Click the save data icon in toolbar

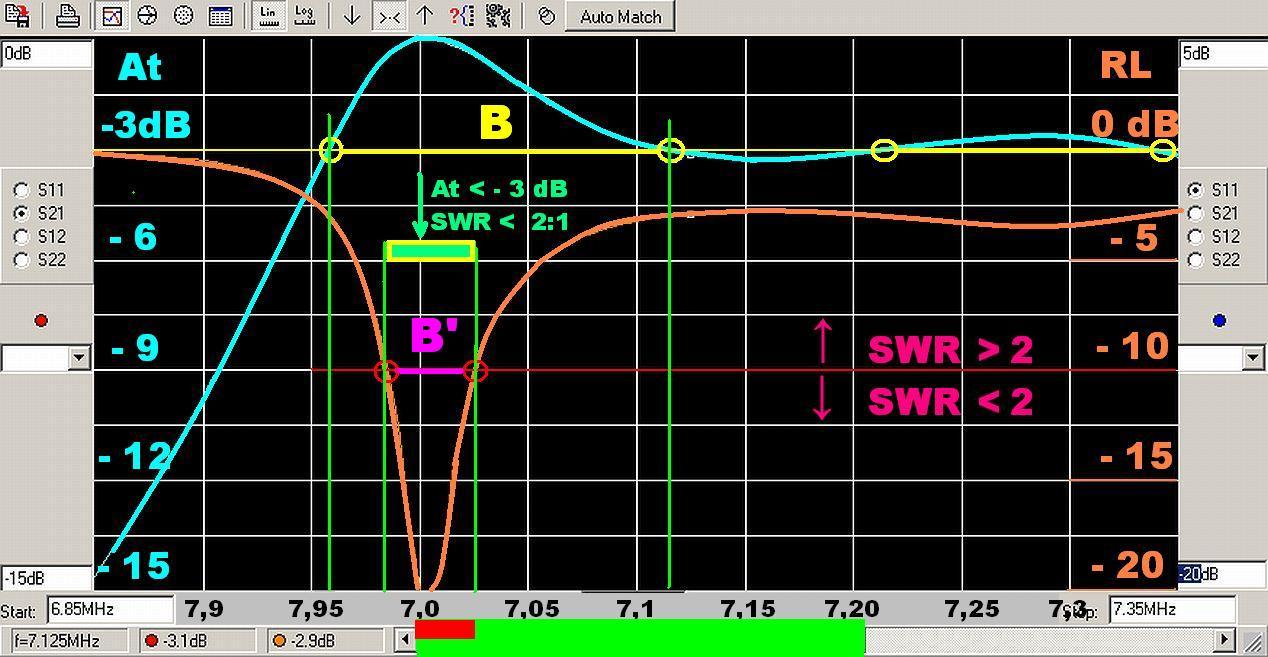click(x=17, y=16)
